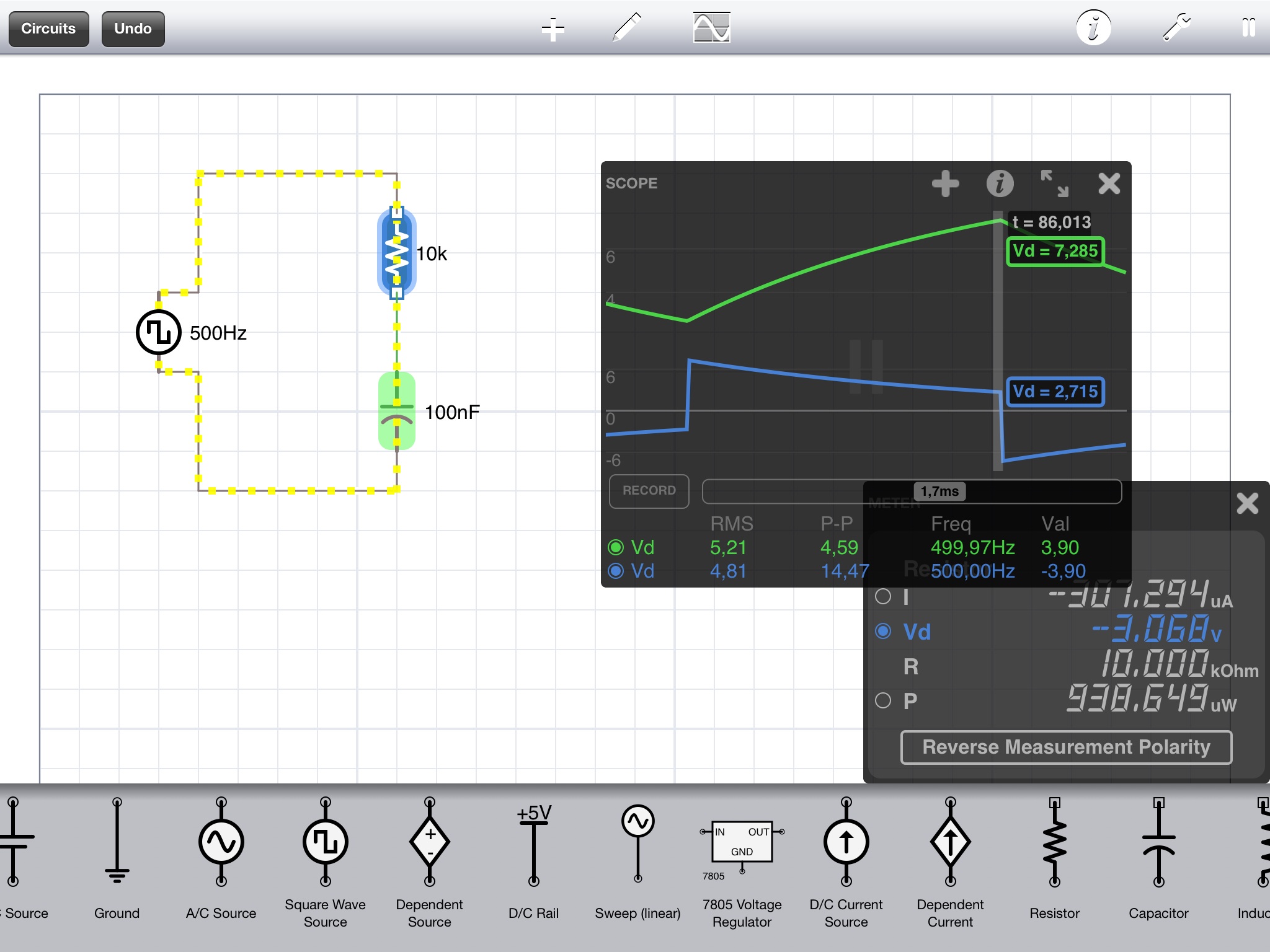Click the Undo button
Viewport: 1270px width, 952px height.
tap(133, 29)
